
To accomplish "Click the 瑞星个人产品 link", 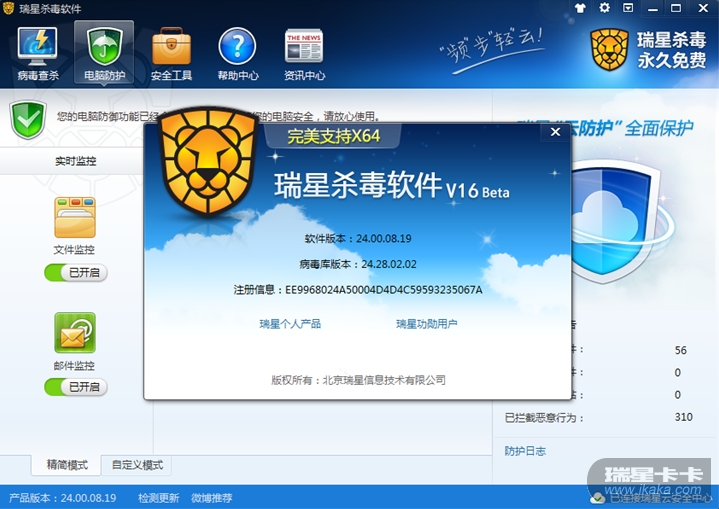I will point(290,324).
